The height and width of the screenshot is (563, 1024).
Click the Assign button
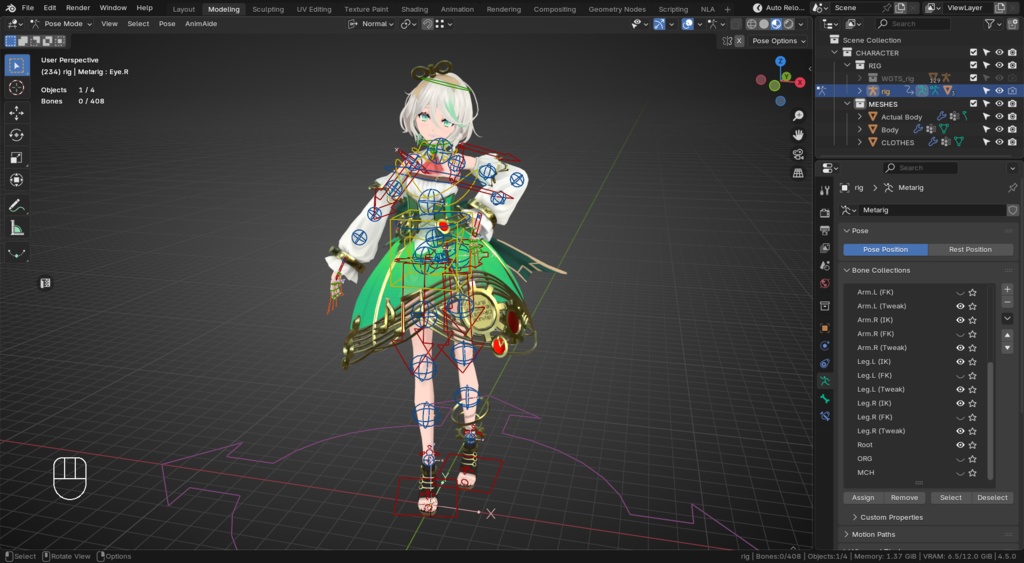point(863,498)
